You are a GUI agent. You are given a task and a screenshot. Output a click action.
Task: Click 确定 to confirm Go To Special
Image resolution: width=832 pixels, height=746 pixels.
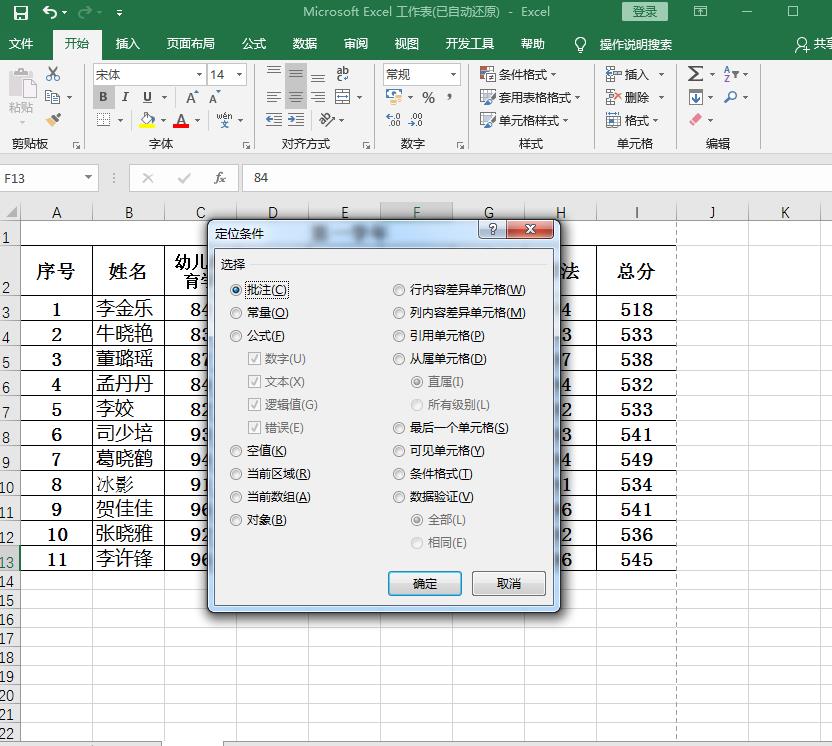click(424, 584)
